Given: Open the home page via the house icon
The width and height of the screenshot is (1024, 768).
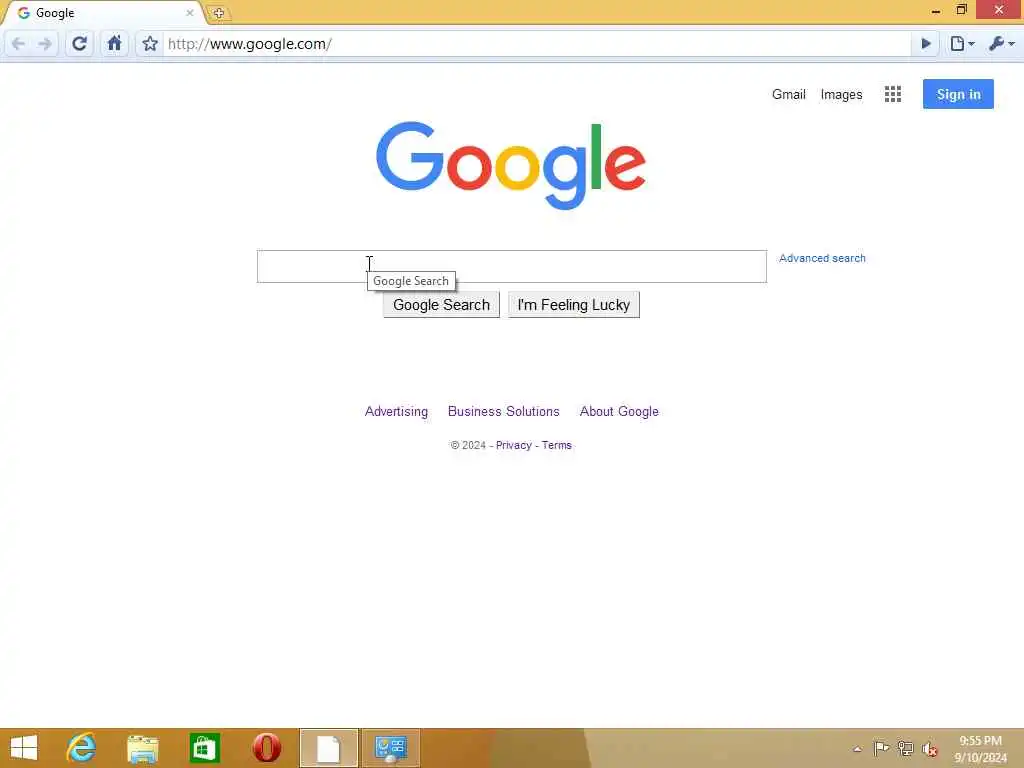Looking at the screenshot, I should (114, 44).
